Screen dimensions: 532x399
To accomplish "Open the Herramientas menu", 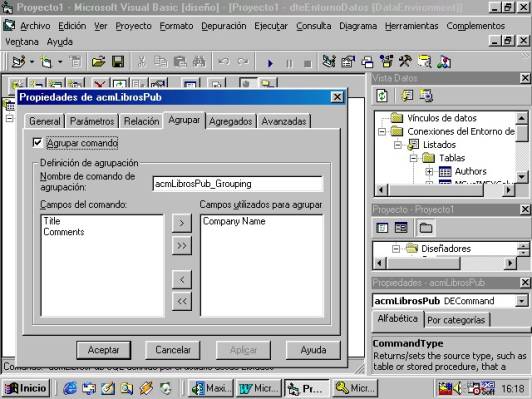I will pos(412,26).
